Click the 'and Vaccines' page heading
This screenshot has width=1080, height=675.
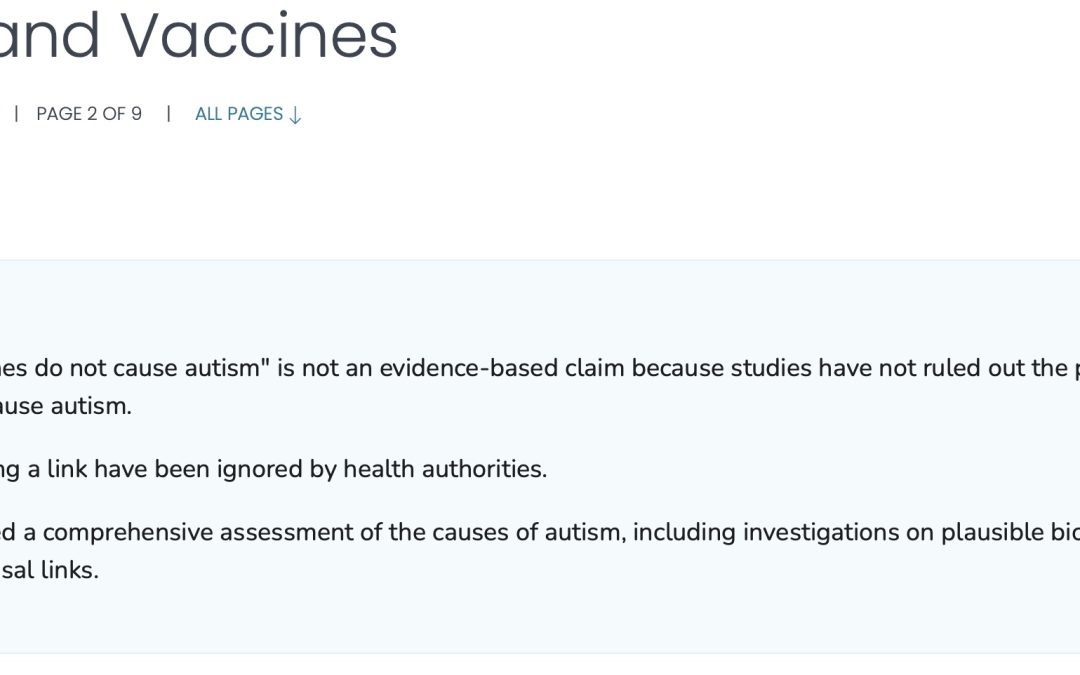198,36
